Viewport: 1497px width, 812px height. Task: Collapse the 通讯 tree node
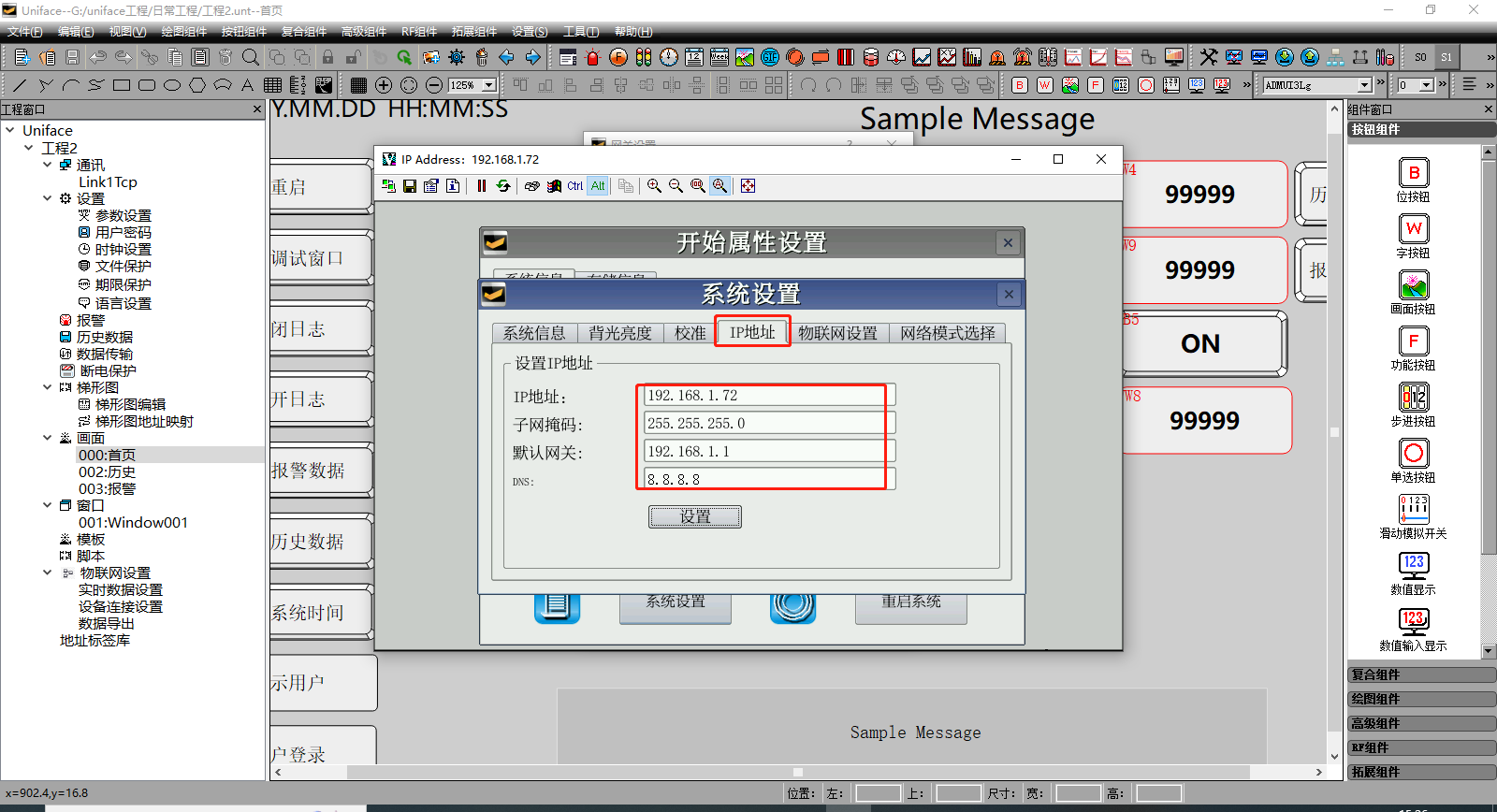[48, 165]
